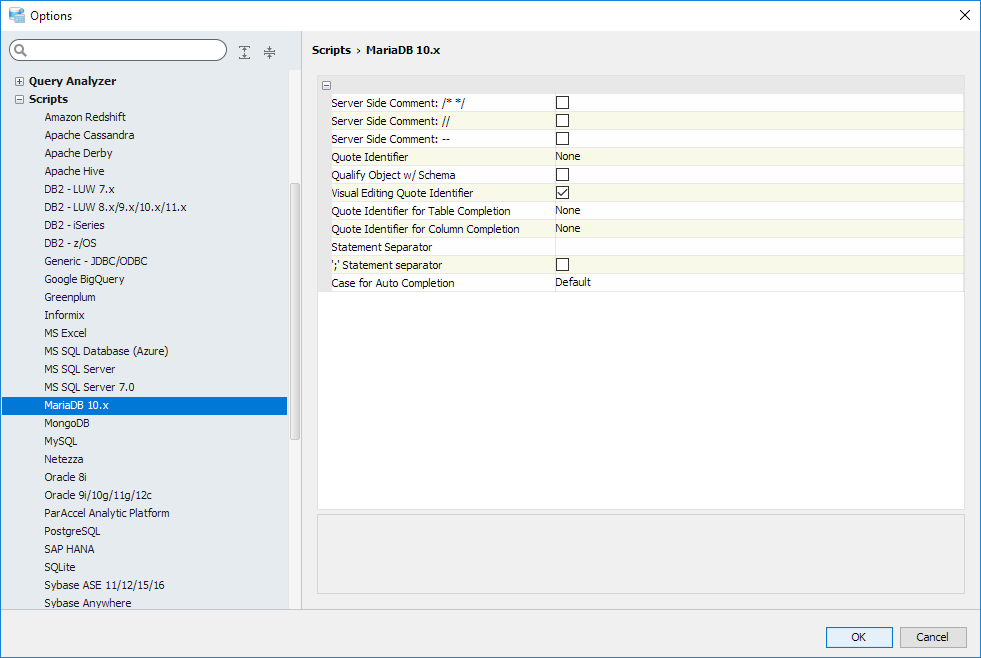Select MS SQL Server script options

(79, 369)
